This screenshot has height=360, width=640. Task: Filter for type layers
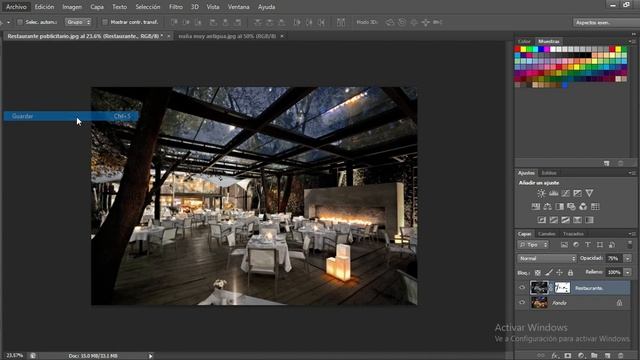pos(588,244)
